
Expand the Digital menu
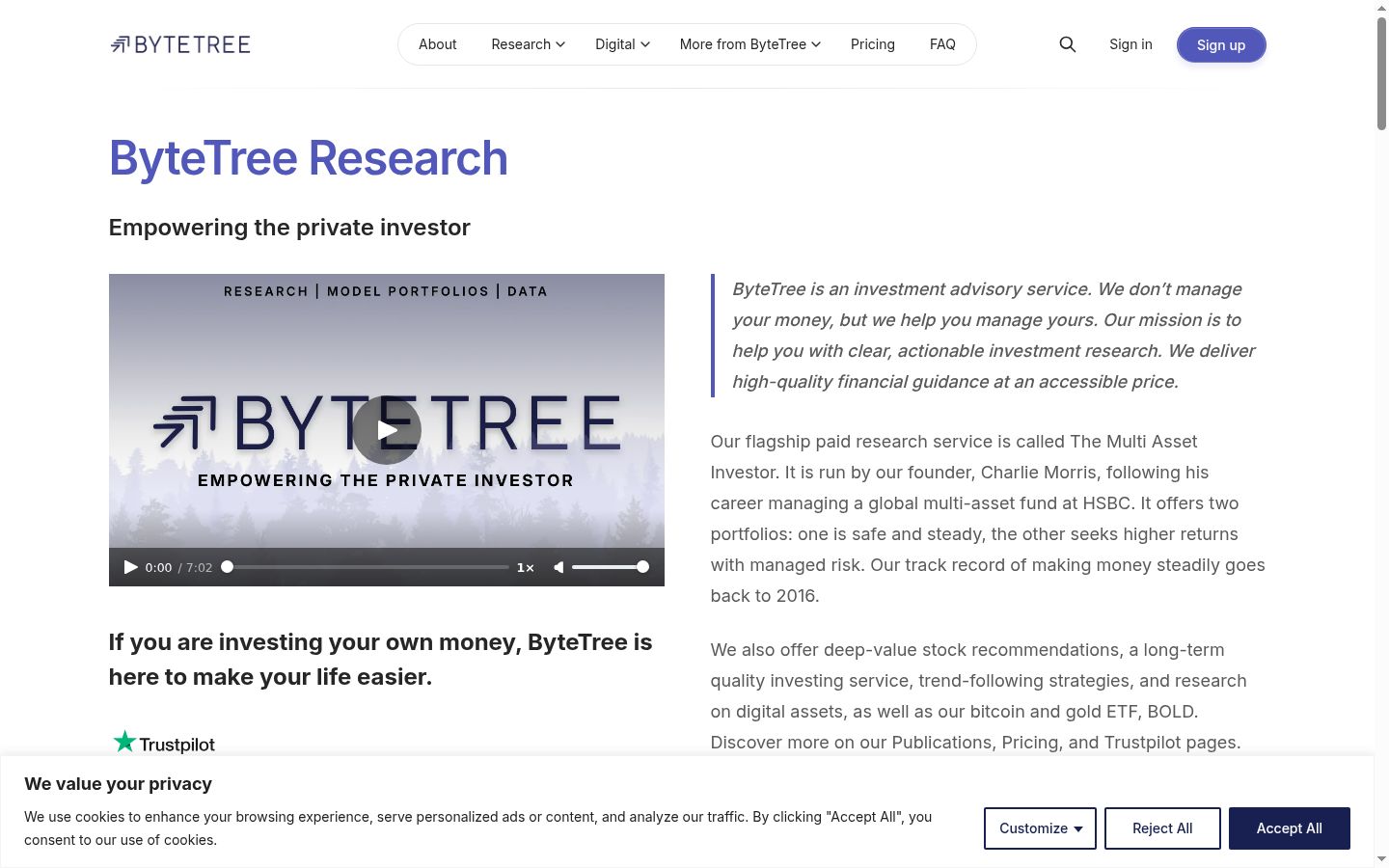coord(622,44)
